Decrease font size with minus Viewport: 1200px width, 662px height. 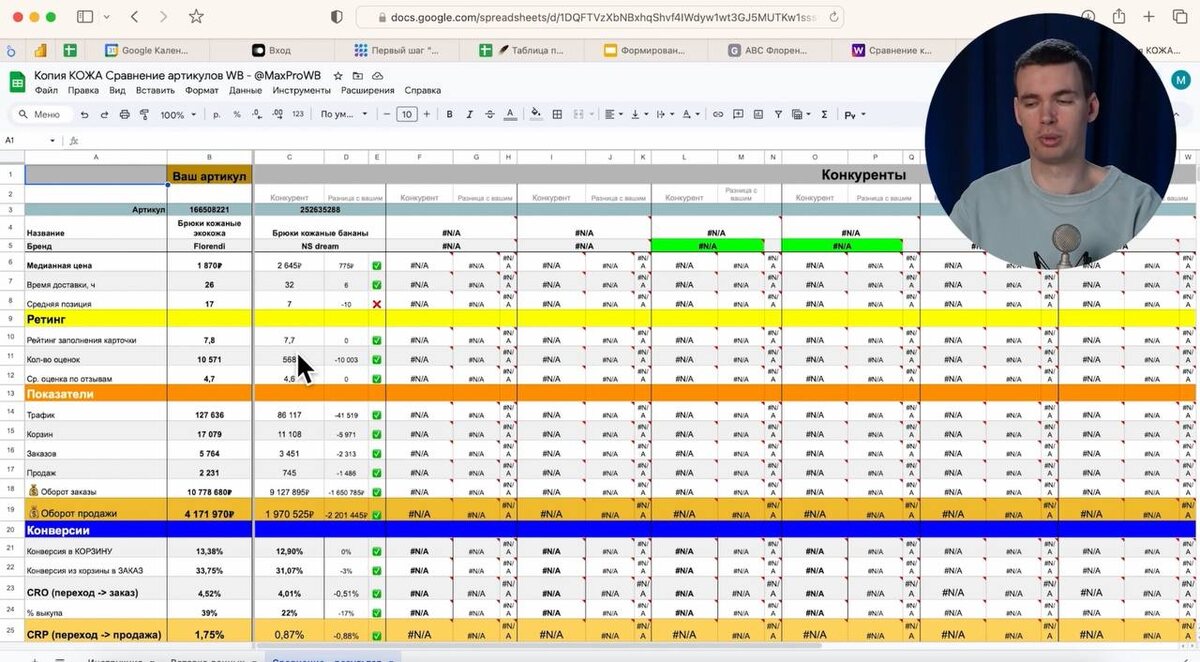click(x=386, y=115)
